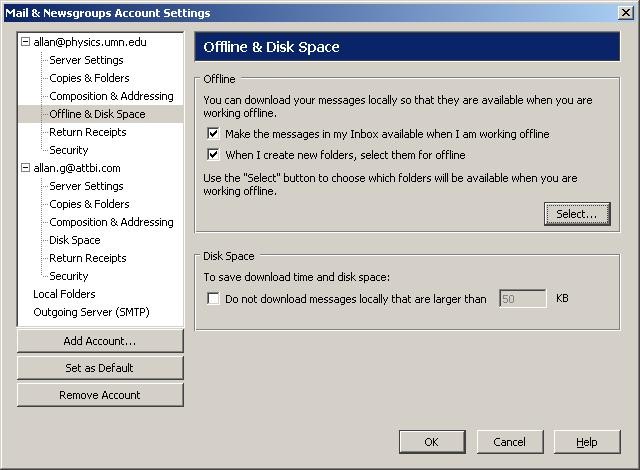This screenshot has width=640, height=470.
Task: Uncheck make Inbox messages available offline
Action: click(213, 133)
